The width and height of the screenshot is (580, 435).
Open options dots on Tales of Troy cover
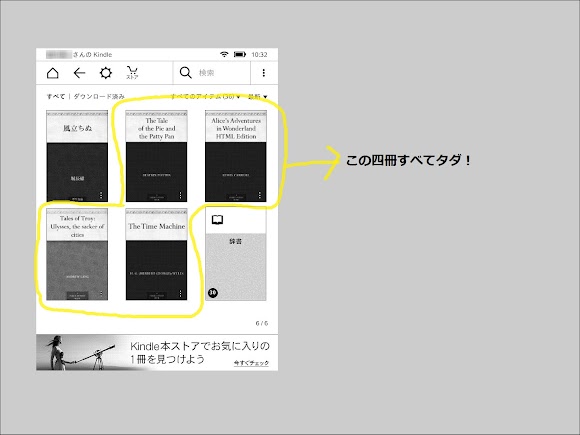click(x=101, y=293)
